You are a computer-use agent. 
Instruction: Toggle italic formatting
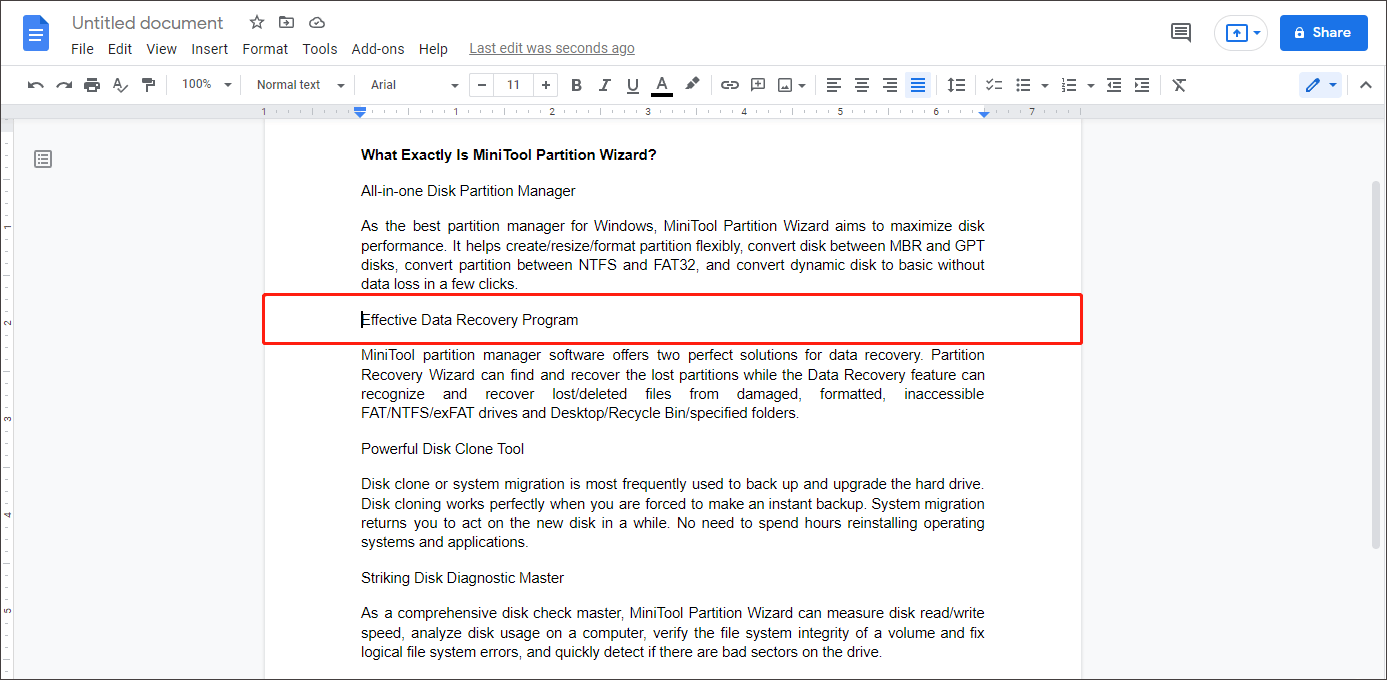tap(604, 85)
